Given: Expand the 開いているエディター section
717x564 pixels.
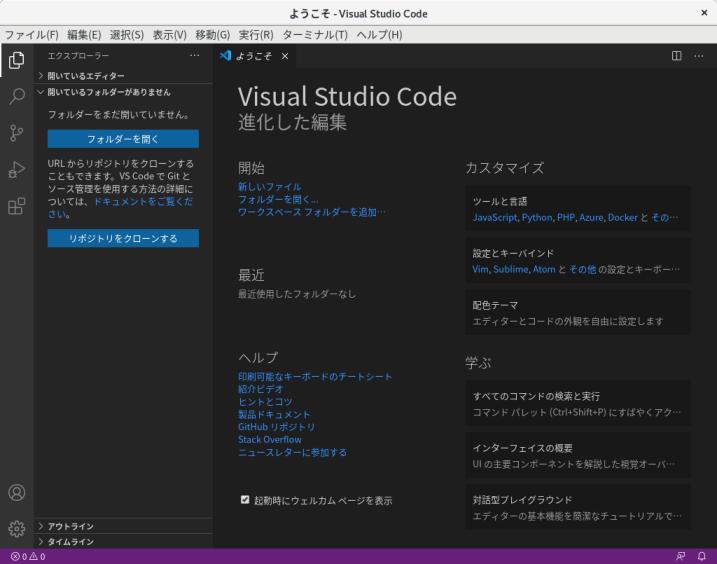Looking at the screenshot, I should pos(123,76).
